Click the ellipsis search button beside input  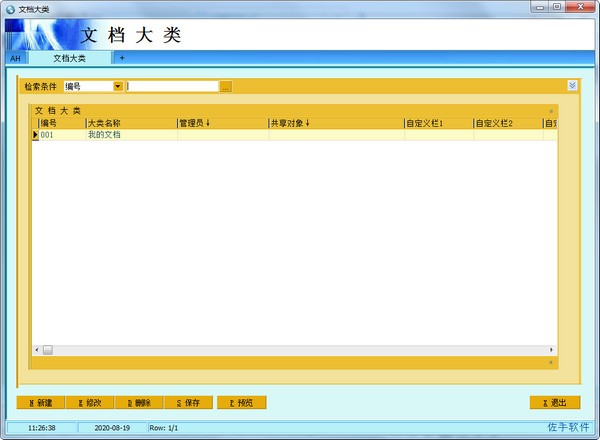pyautogui.click(x=226, y=87)
